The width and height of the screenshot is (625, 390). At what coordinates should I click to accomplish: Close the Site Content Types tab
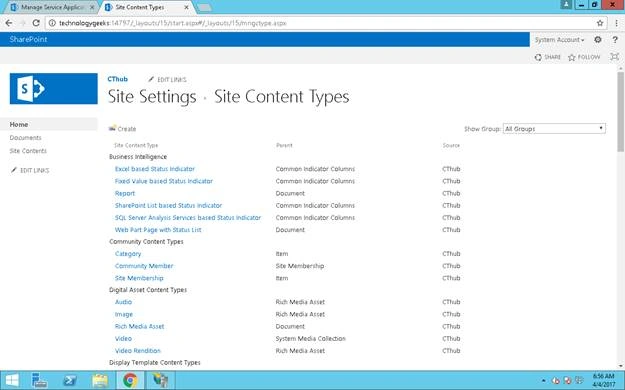(187, 7)
